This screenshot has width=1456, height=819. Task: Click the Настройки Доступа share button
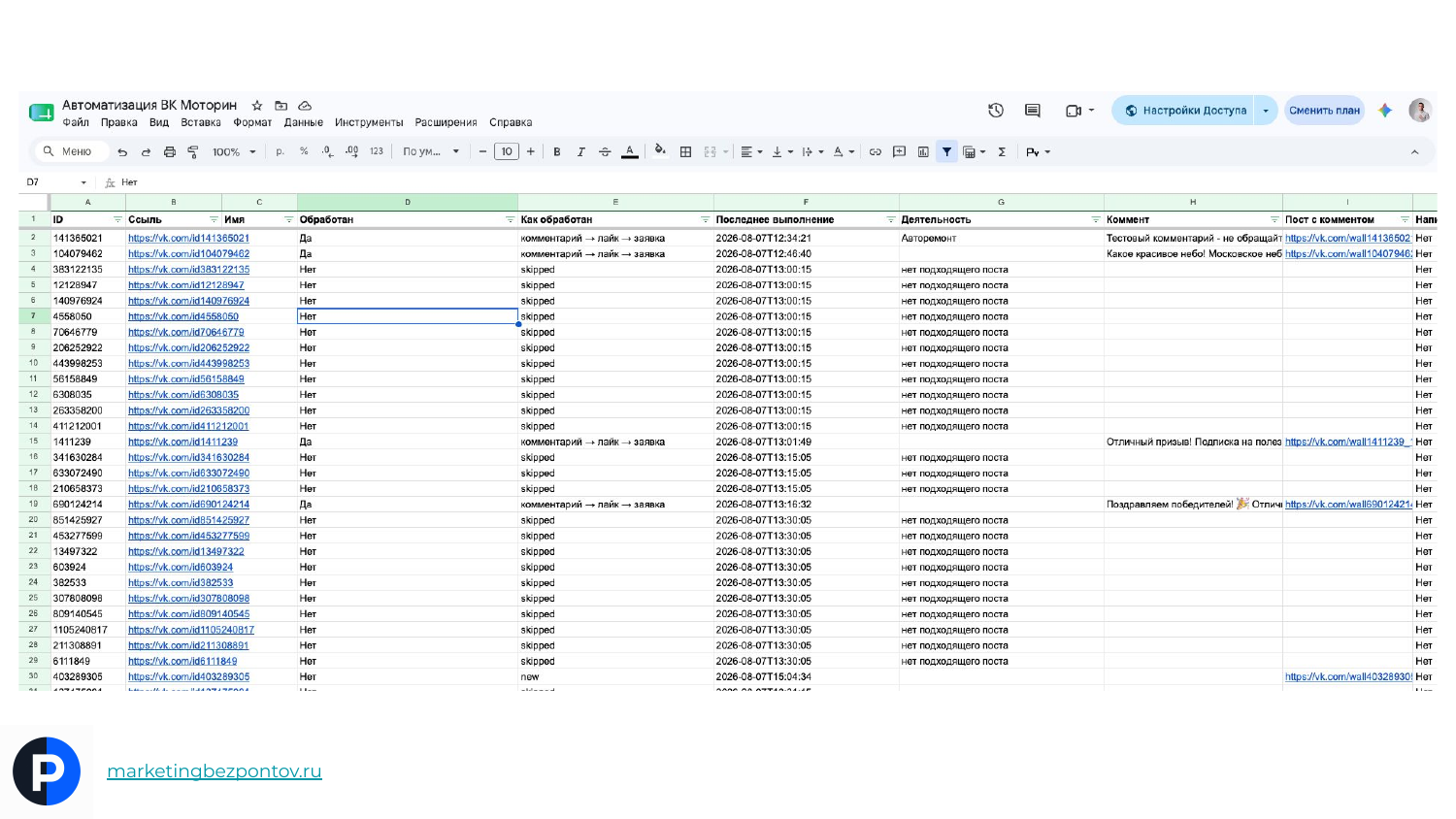tap(1183, 111)
